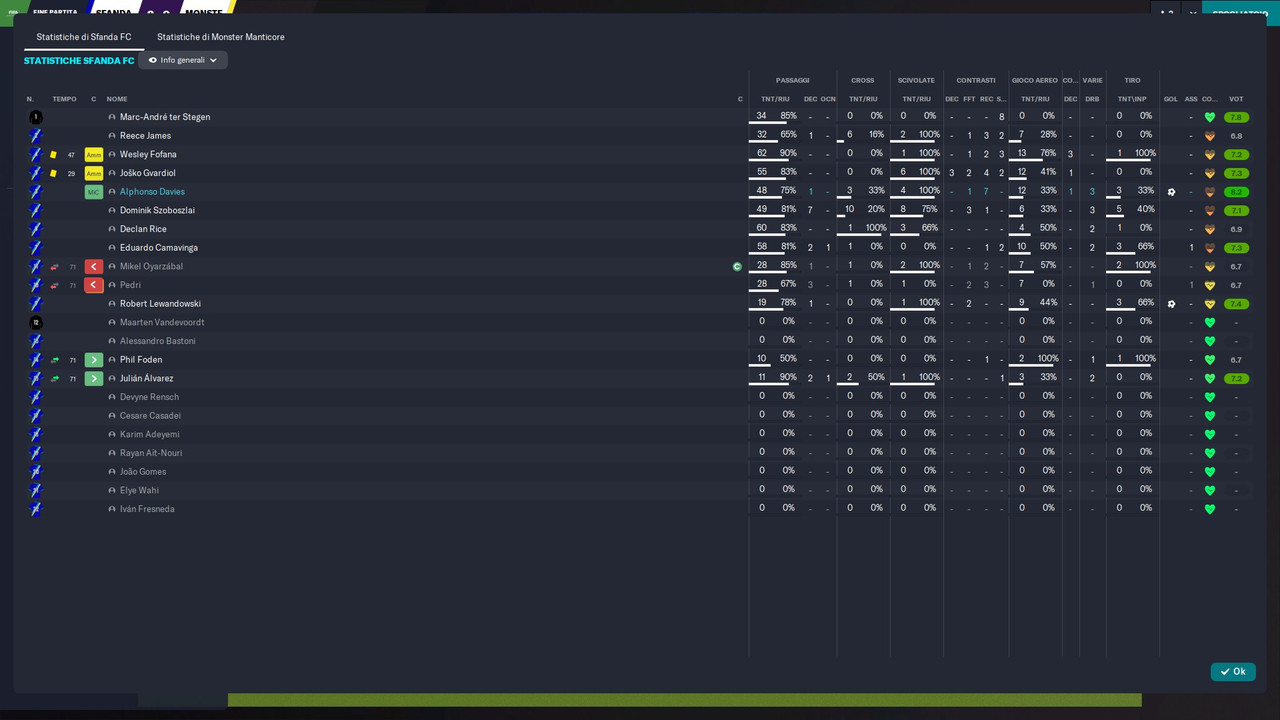The height and width of the screenshot is (720, 1280).
Task: Sort by the GOL column header
Action: [x=1171, y=99]
